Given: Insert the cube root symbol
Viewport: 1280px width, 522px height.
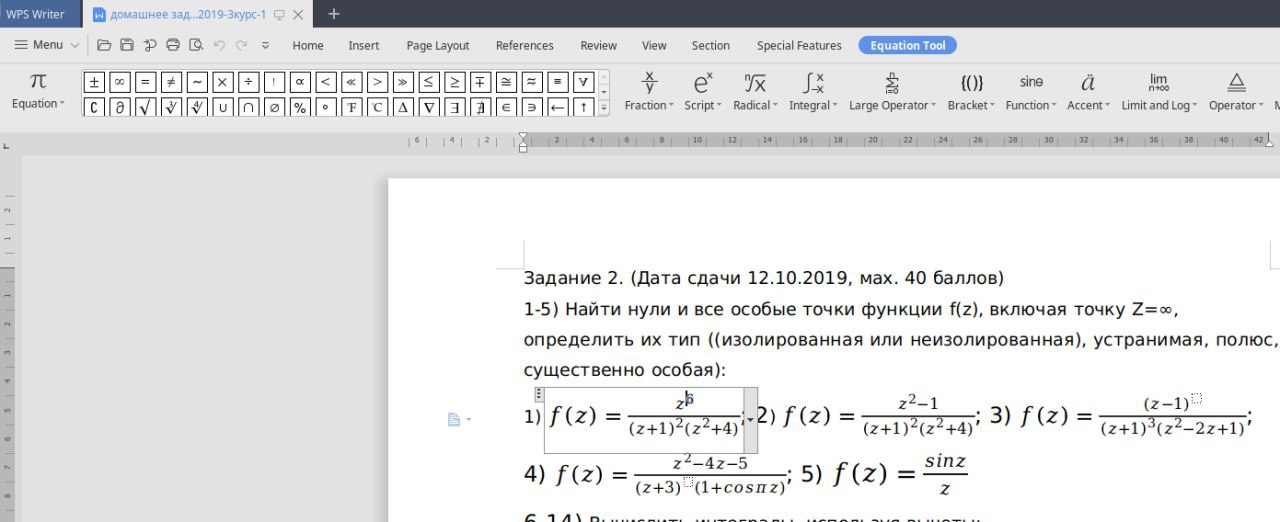Looking at the screenshot, I should [172, 106].
